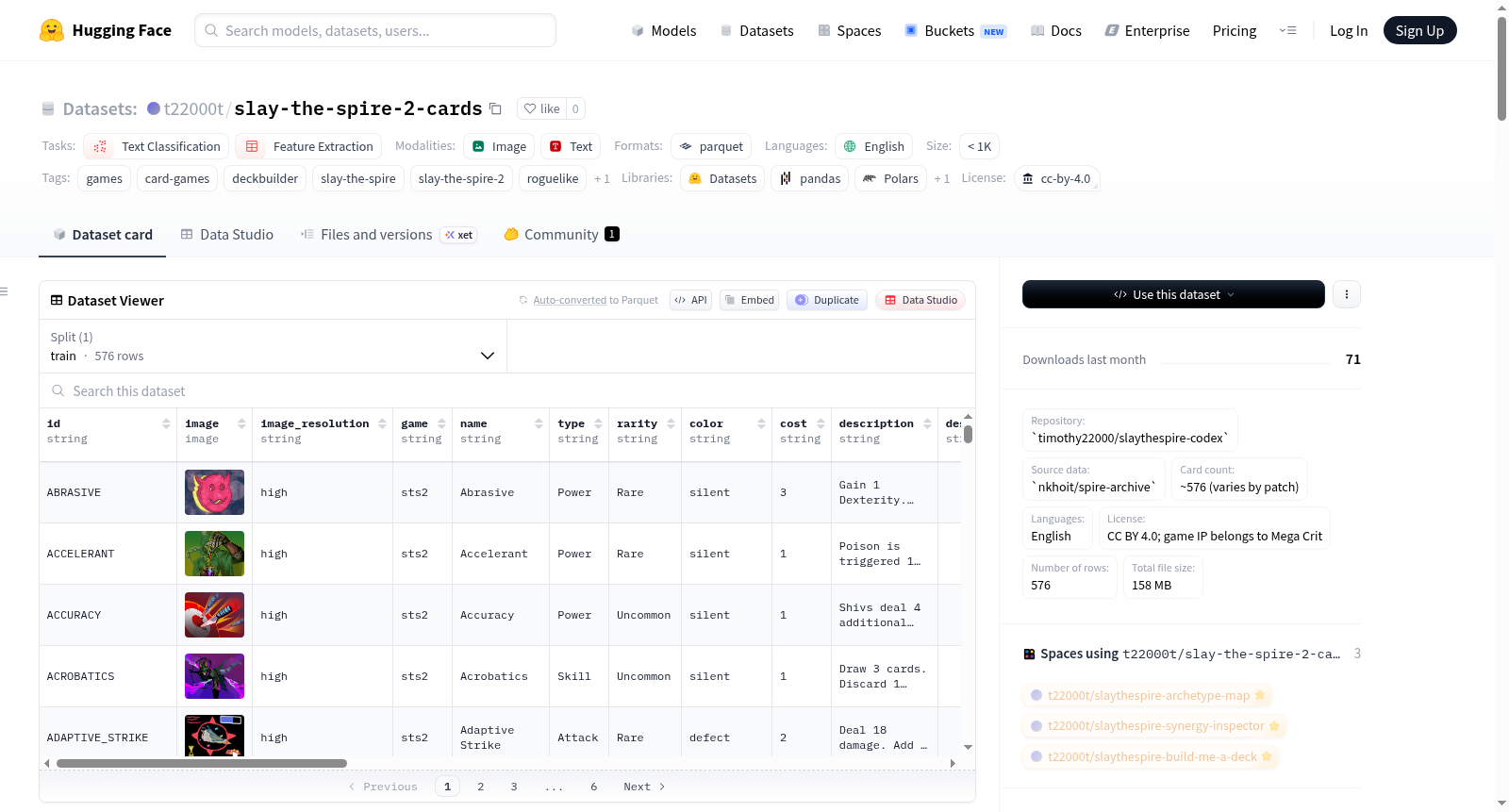Click the API button in Dataset Viewer
Screen dimensions: 1509x812
tap(690, 300)
